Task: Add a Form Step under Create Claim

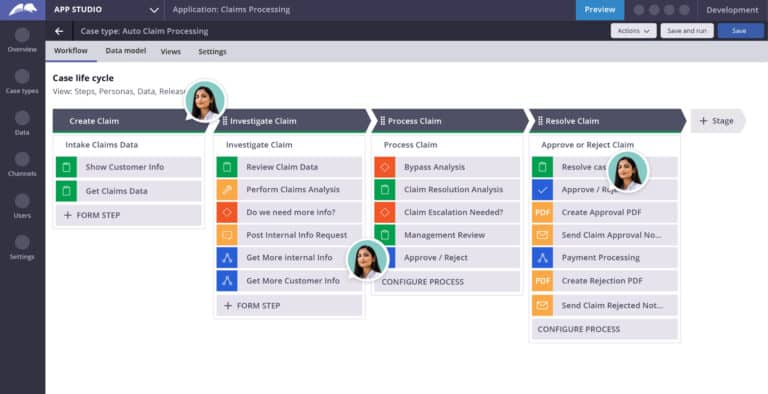Action: point(128,215)
